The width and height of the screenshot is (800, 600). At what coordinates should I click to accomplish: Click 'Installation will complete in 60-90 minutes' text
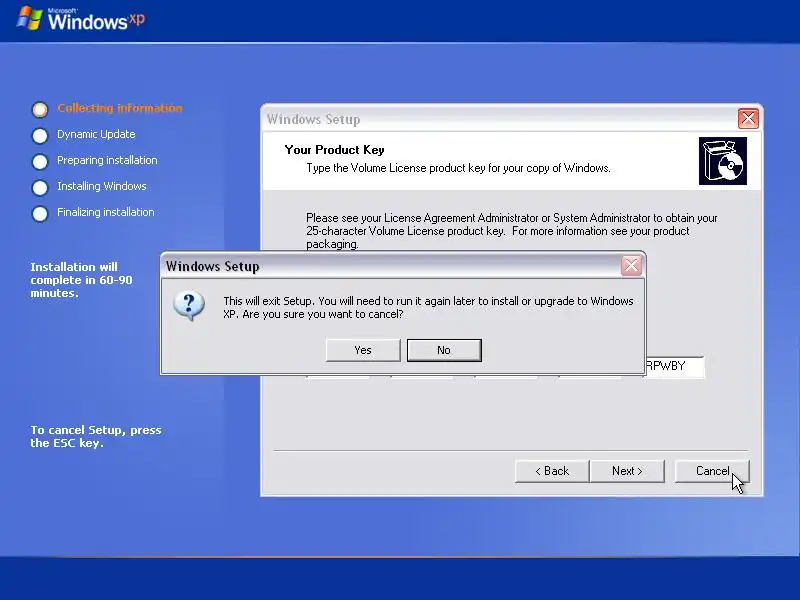81,280
